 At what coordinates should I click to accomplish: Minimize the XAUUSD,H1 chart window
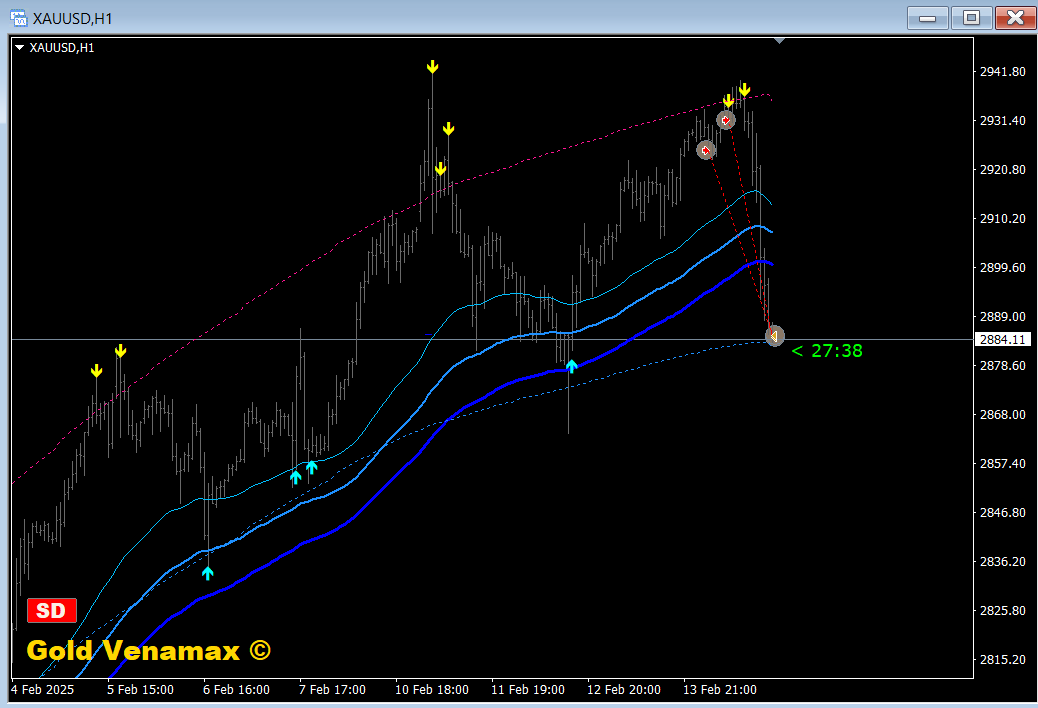pyautogui.click(x=927, y=18)
